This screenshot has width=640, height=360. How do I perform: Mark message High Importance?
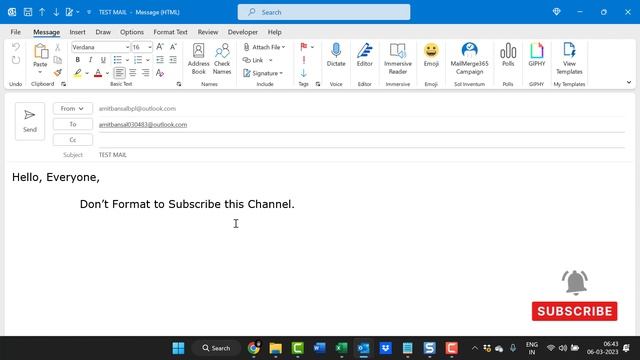(304, 60)
